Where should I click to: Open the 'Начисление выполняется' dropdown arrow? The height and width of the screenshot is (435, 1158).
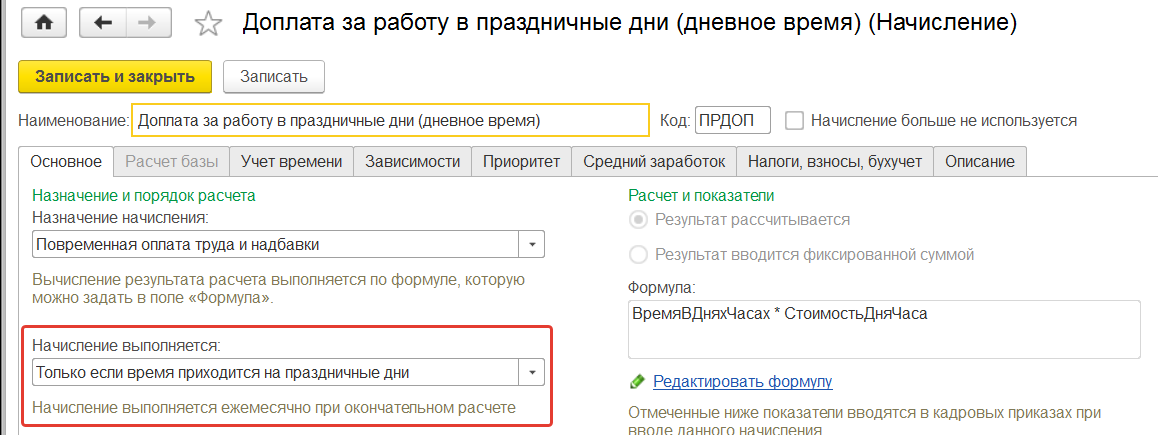pyautogui.click(x=532, y=373)
